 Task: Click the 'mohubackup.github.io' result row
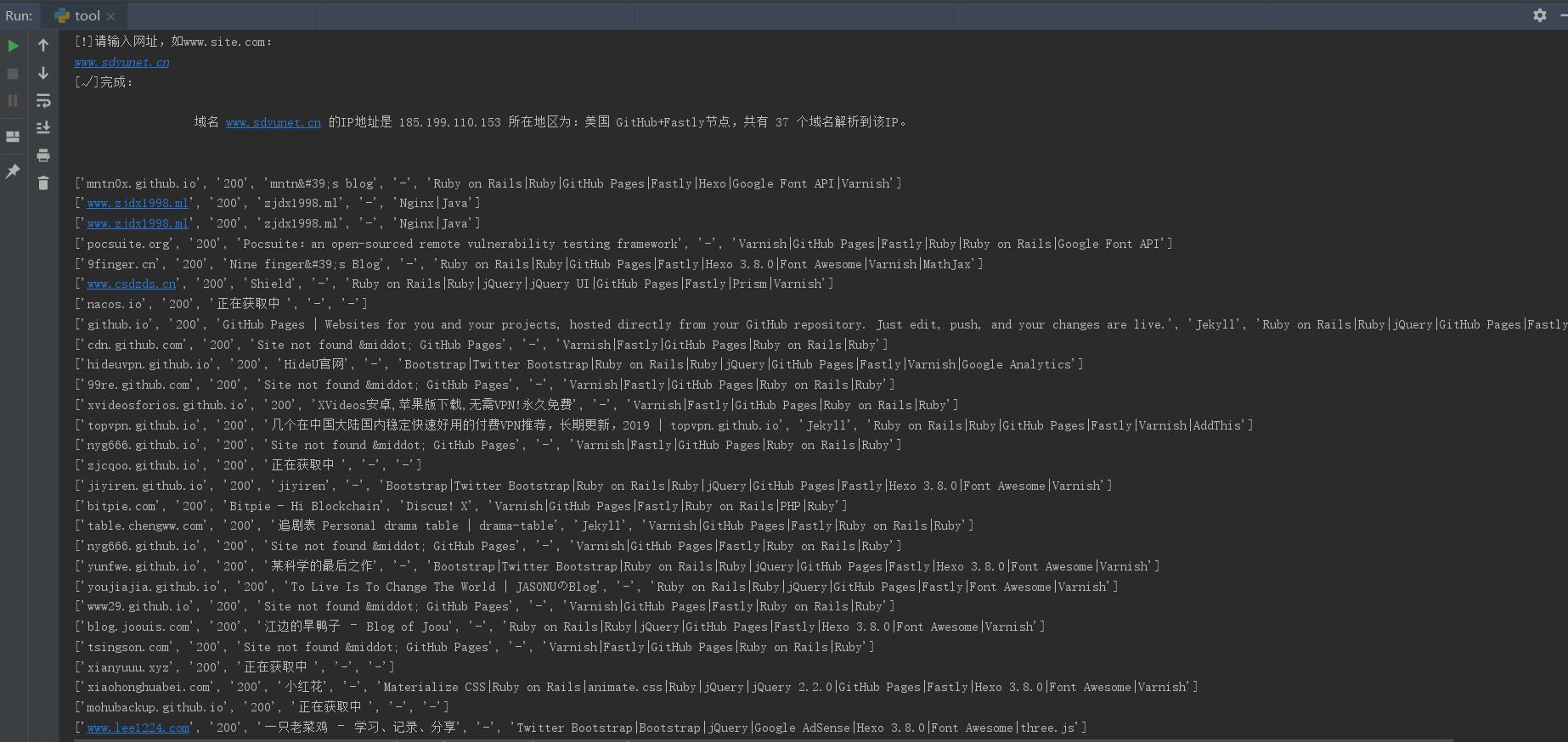point(262,708)
